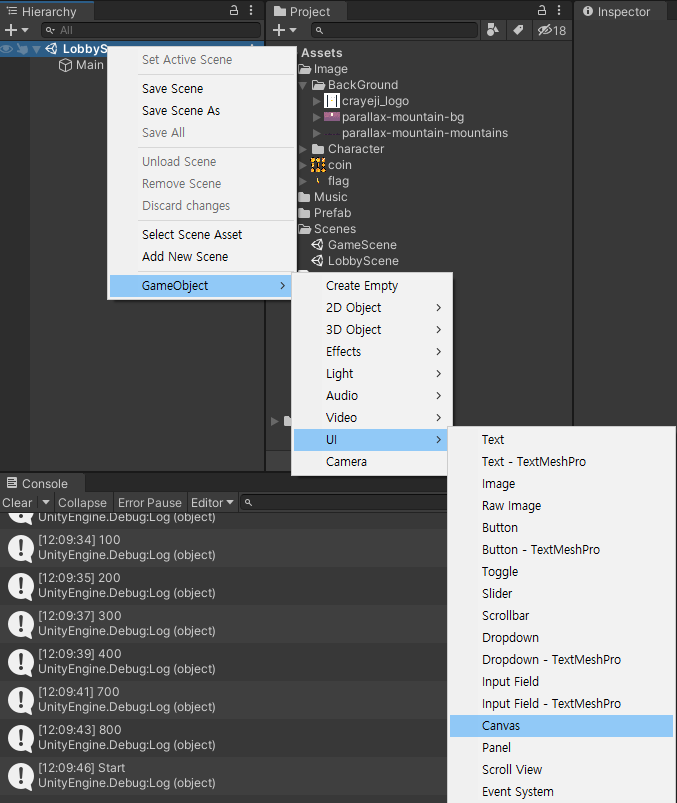The height and width of the screenshot is (803, 677).
Task: Choose Event System from UI submenu
Action: tap(561, 792)
